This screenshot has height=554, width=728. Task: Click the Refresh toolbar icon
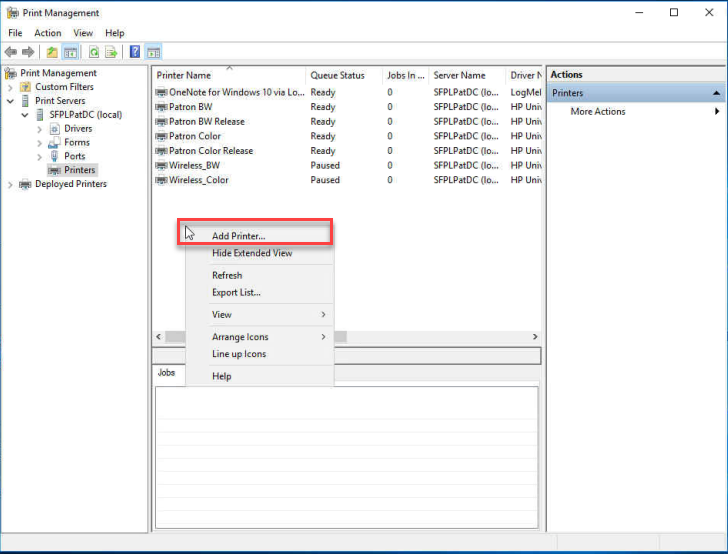pyautogui.click(x=93, y=52)
